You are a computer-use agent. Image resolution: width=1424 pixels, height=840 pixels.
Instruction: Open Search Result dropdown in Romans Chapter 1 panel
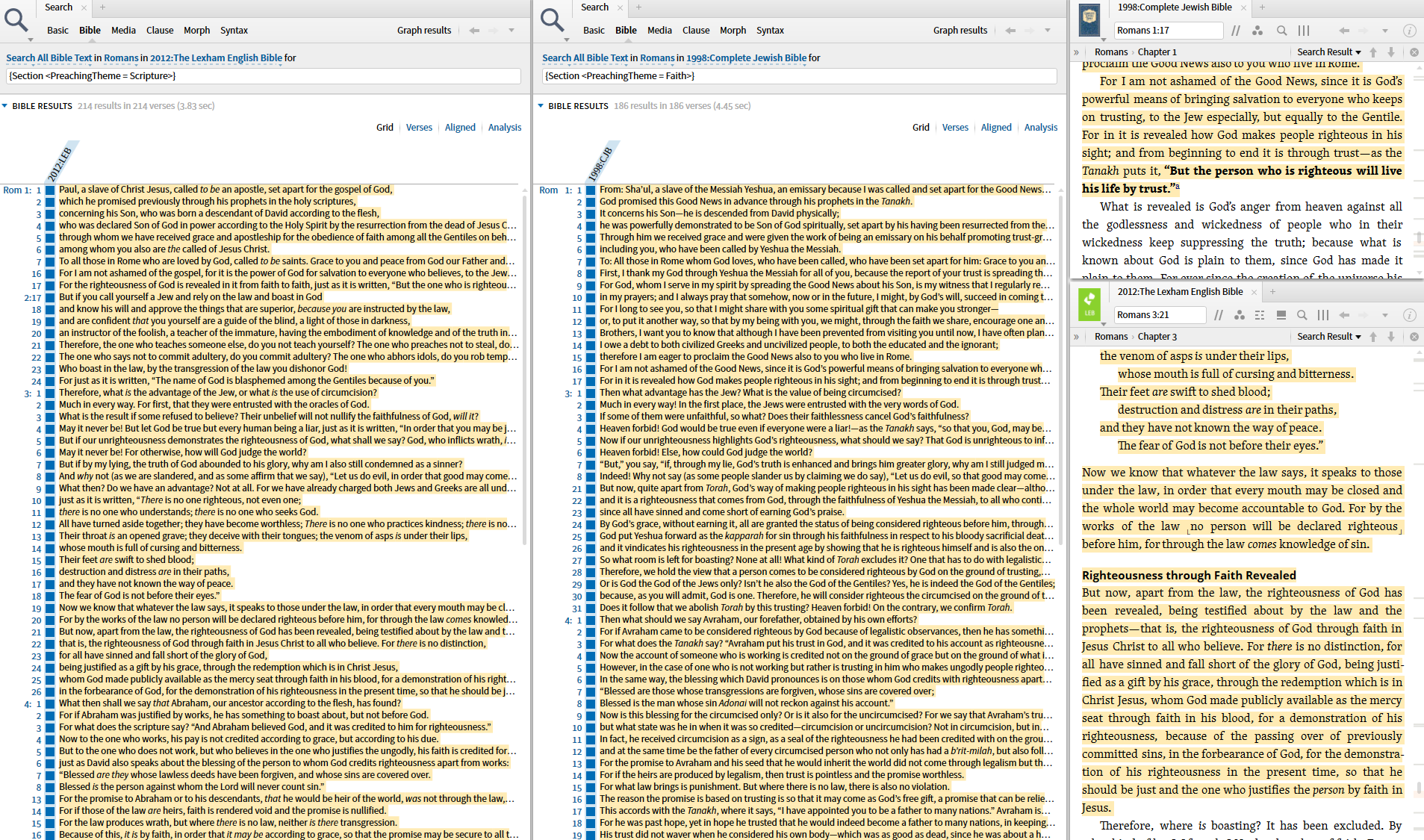click(1329, 52)
